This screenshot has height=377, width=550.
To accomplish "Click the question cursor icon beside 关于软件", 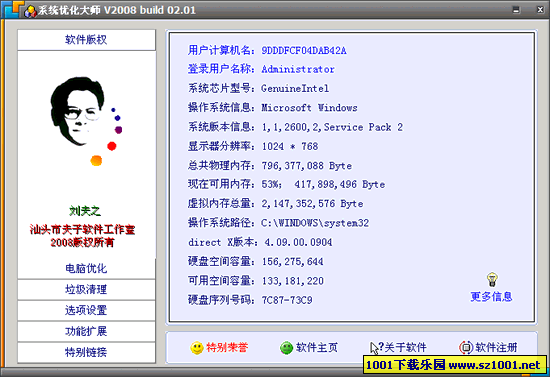I will click(x=377, y=348).
